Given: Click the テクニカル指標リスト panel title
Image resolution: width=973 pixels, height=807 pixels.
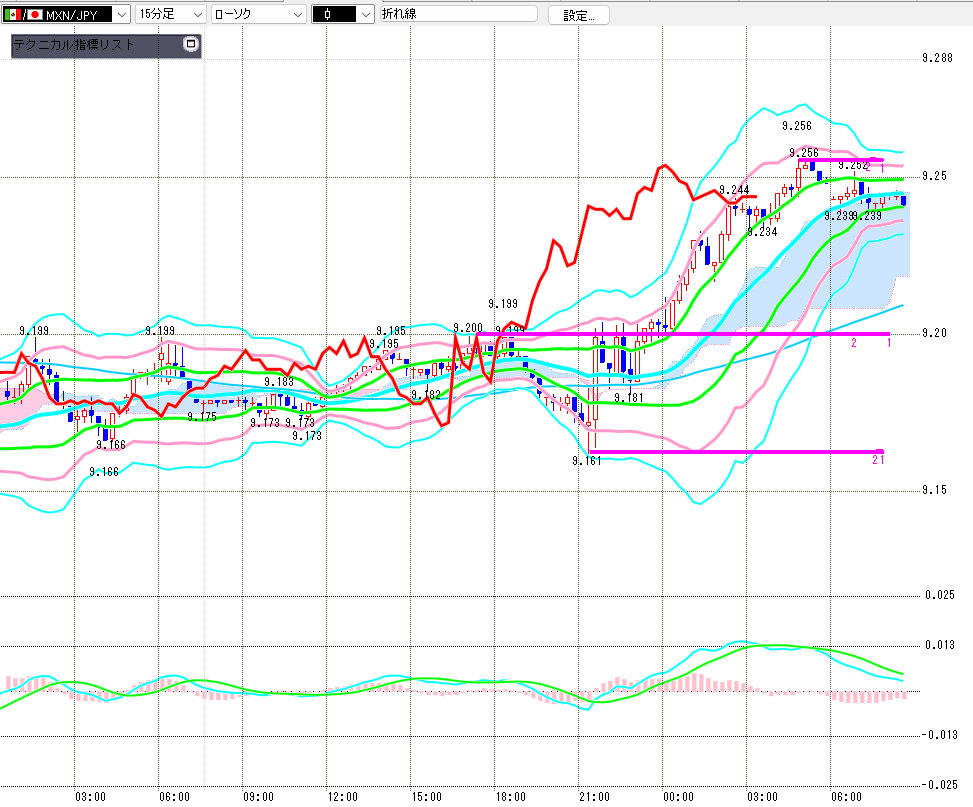Looking at the screenshot, I should [74, 45].
